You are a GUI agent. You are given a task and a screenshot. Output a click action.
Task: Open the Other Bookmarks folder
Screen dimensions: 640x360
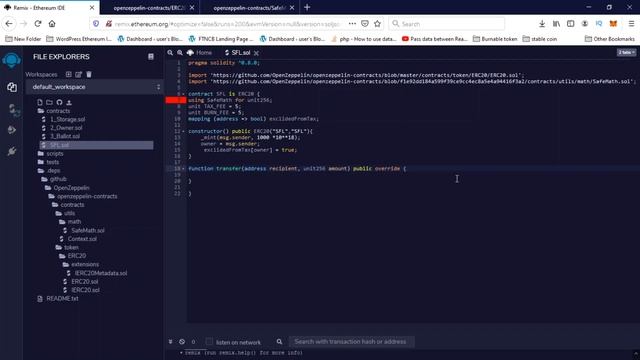pos(610,39)
